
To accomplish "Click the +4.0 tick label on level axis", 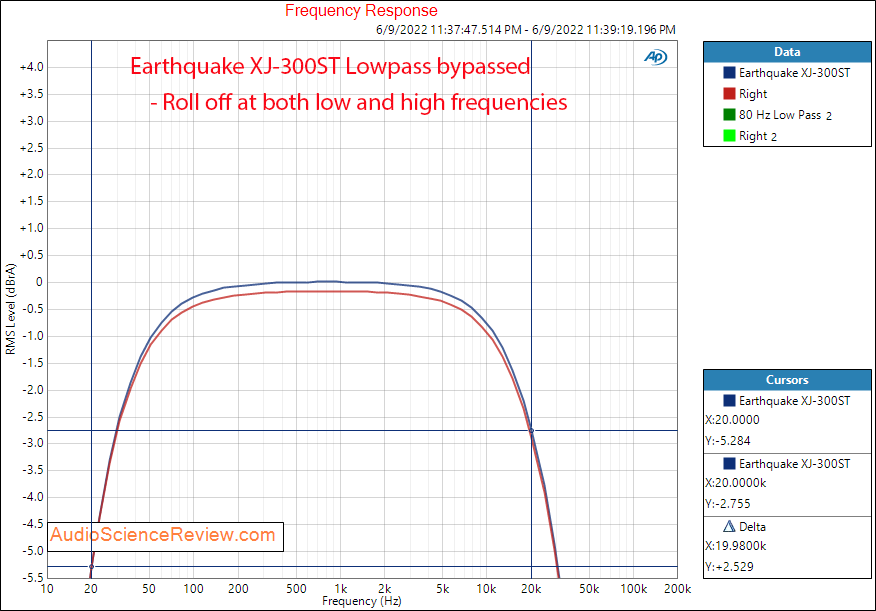I will 31,67.
